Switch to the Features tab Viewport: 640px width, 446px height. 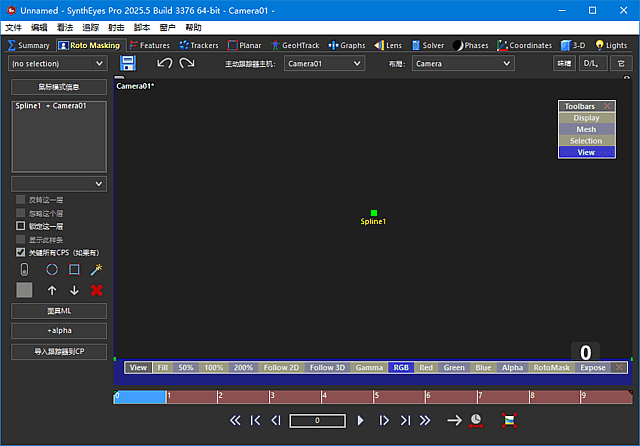click(x=149, y=45)
